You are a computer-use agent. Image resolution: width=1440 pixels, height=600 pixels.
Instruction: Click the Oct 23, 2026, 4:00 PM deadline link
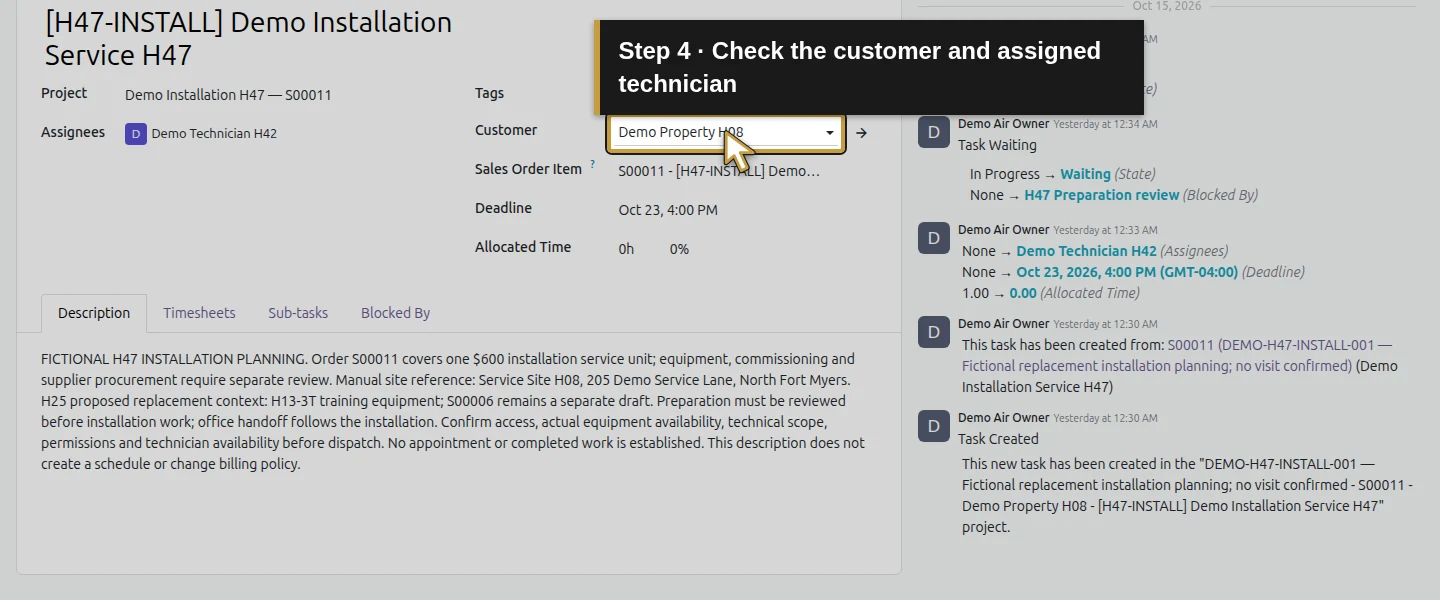click(x=1127, y=272)
